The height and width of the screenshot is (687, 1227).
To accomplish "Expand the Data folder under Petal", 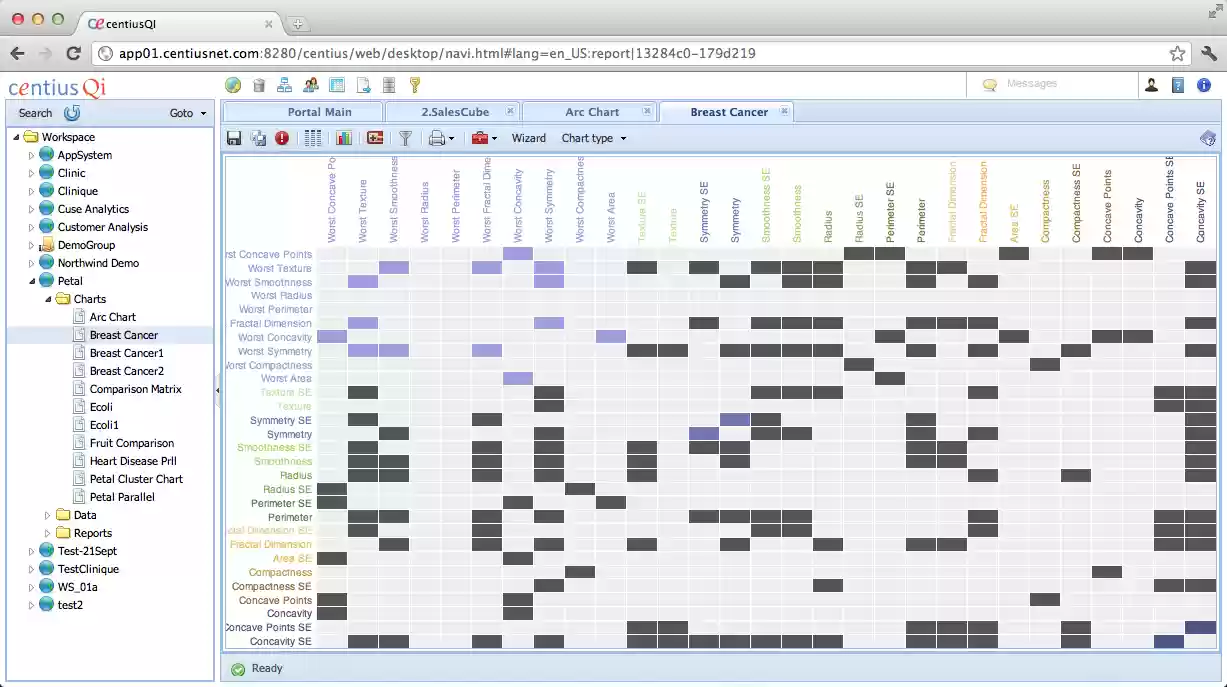I will click(45, 514).
